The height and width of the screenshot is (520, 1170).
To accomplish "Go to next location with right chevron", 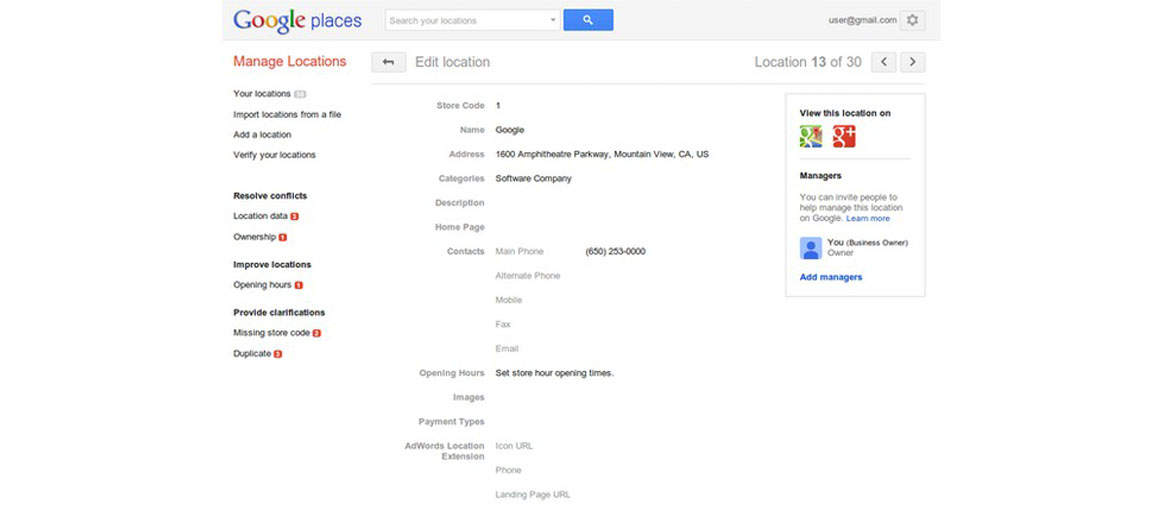I will point(913,63).
